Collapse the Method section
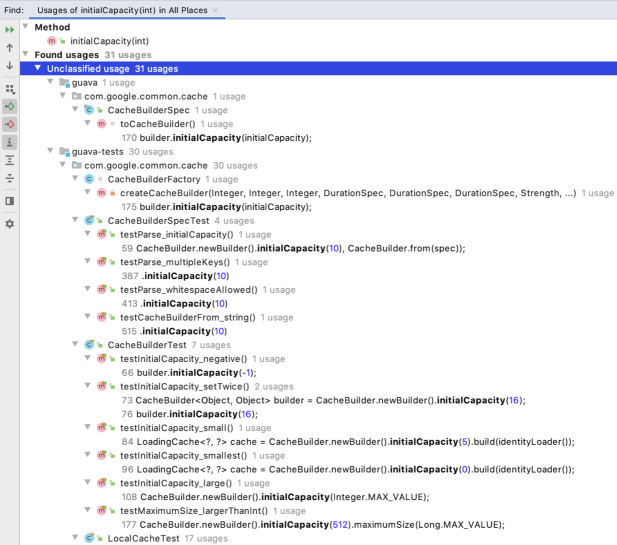Screen dimensions: 617x545 coord(26,26)
